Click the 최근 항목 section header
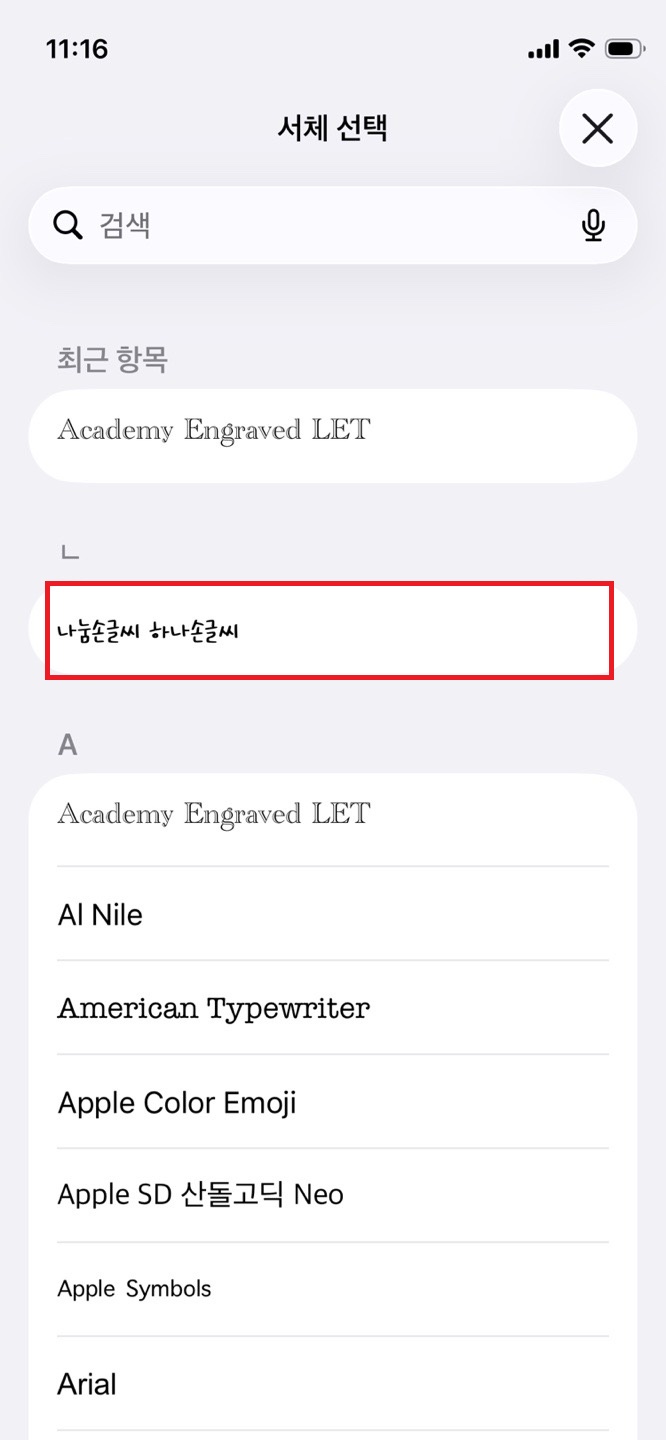Image resolution: width=666 pixels, height=1440 pixels. pos(113,359)
